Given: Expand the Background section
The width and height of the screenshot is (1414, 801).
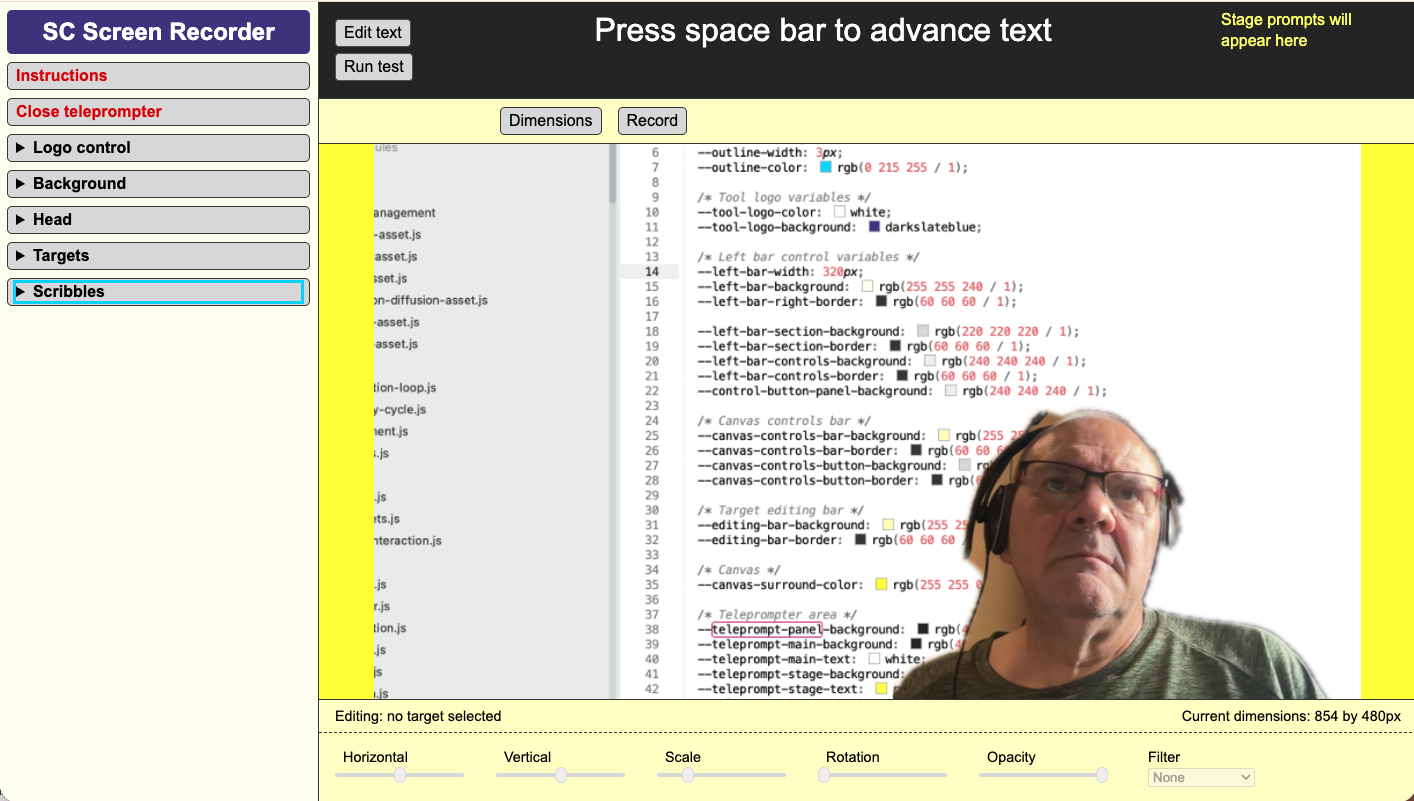Looking at the screenshot, I should point(158,183).
